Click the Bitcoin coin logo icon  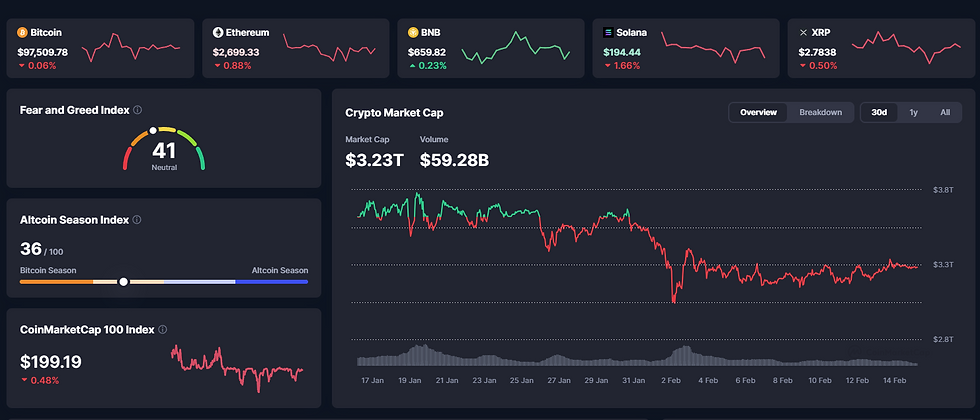pyautogui.click(x=22, y=32)
